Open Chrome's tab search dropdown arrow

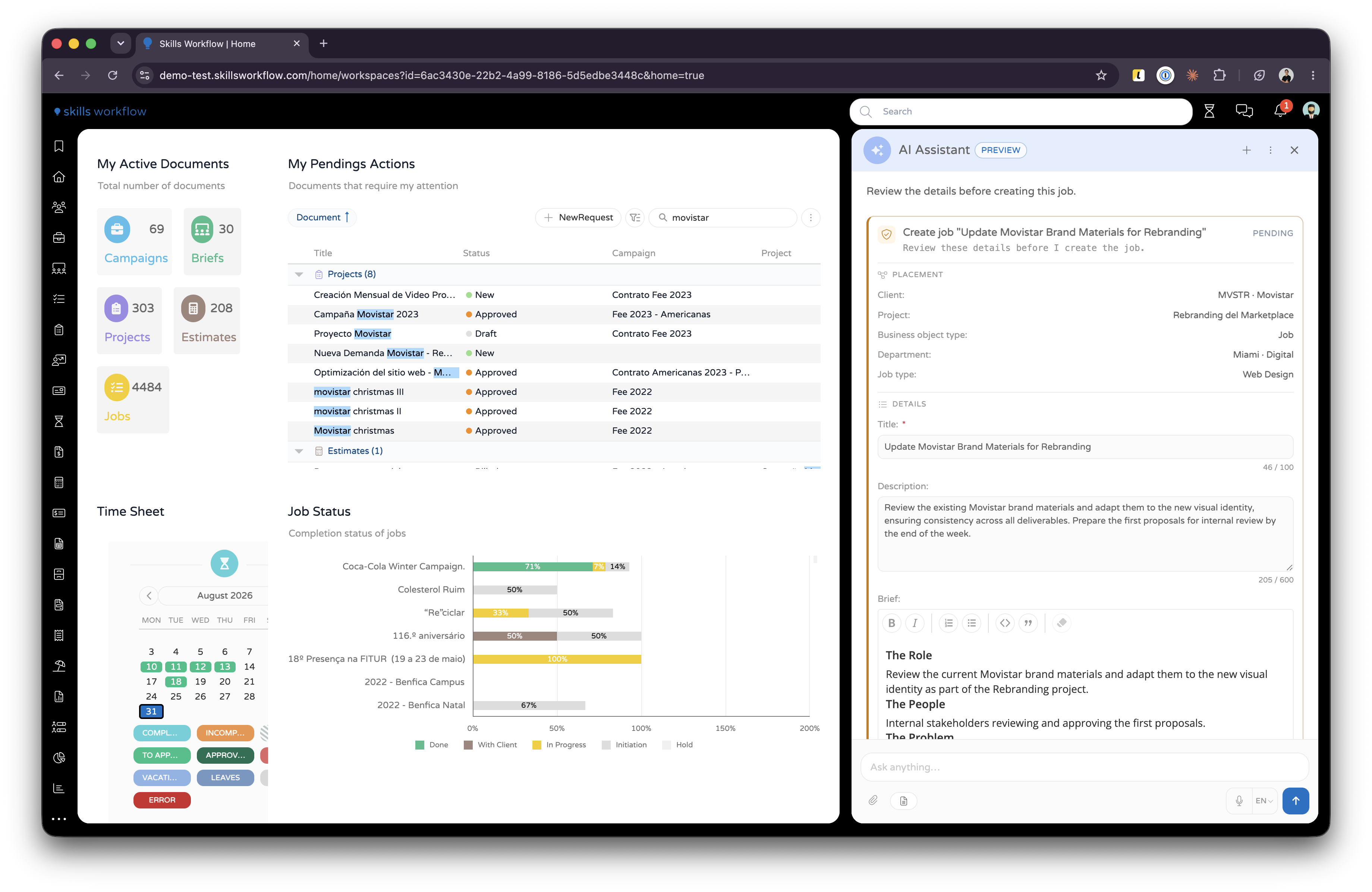(x=120, y=43)
